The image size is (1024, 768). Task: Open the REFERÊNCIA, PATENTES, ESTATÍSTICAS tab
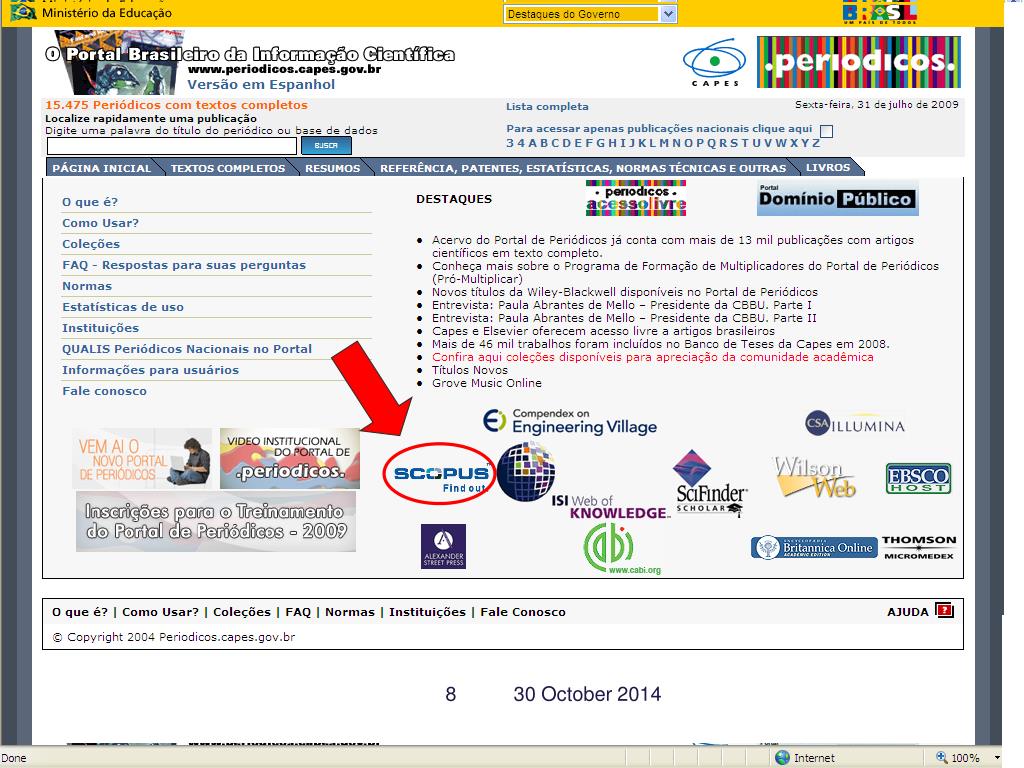tap(583, 168)
